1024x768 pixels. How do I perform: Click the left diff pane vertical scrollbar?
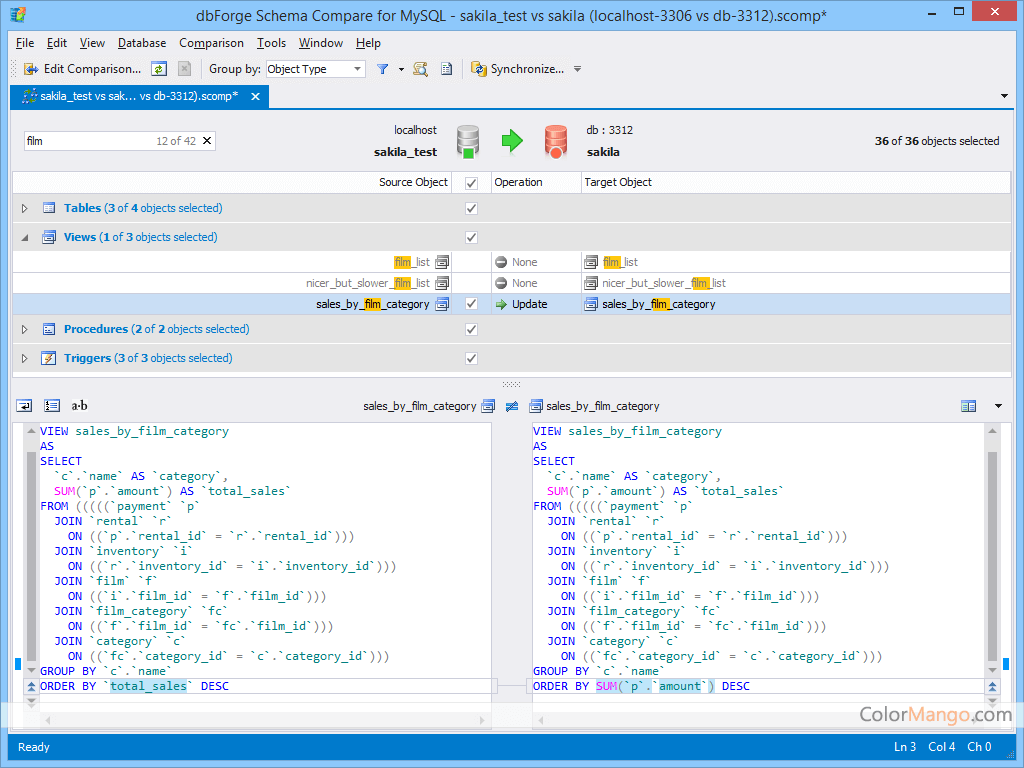31,551
